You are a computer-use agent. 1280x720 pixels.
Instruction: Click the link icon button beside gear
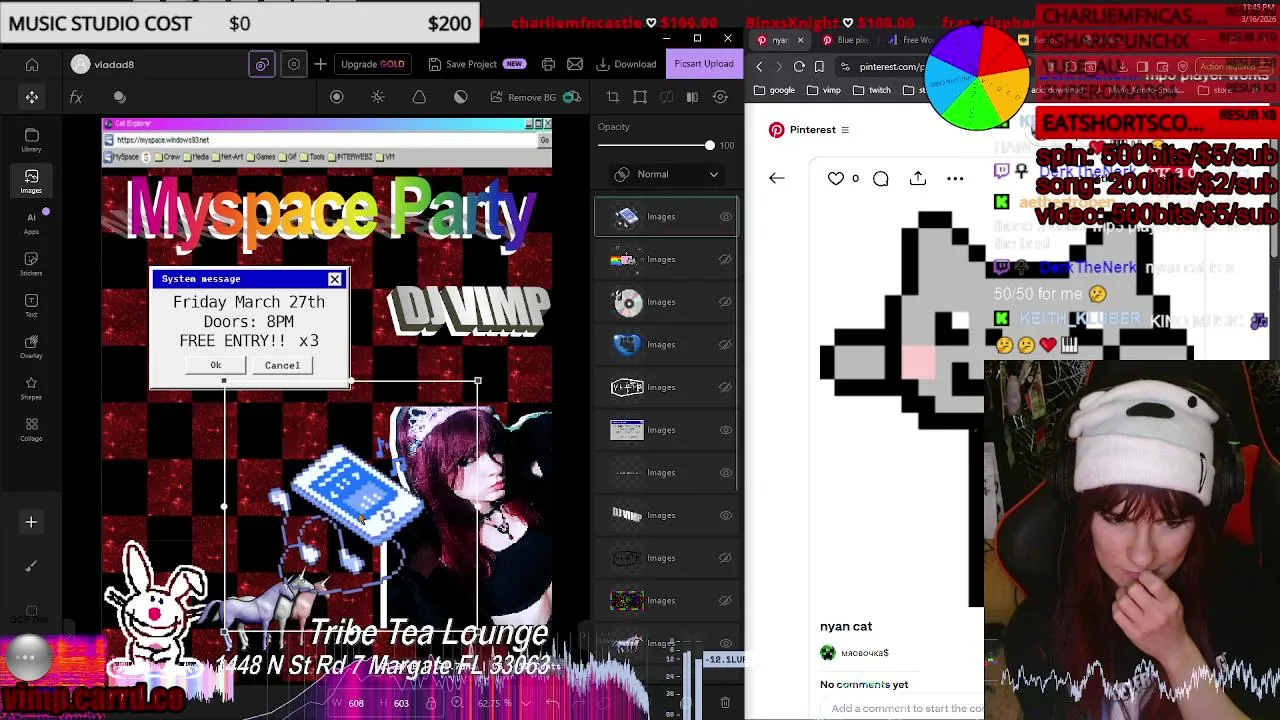[x=262, y=64]
